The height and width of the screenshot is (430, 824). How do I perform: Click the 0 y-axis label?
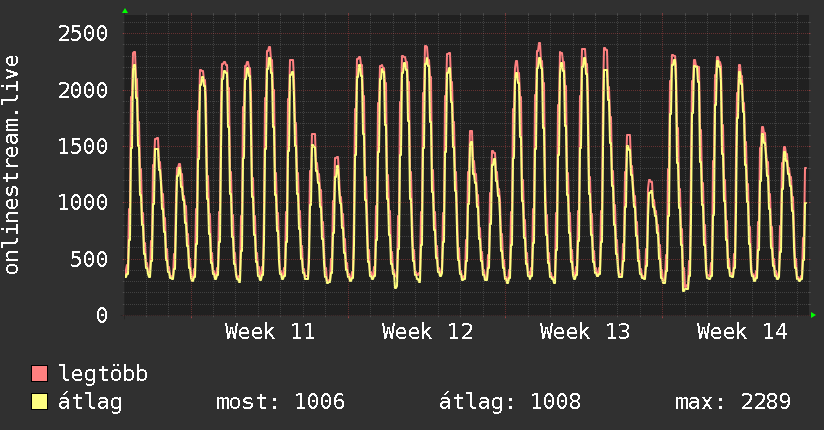click(102, 315)
